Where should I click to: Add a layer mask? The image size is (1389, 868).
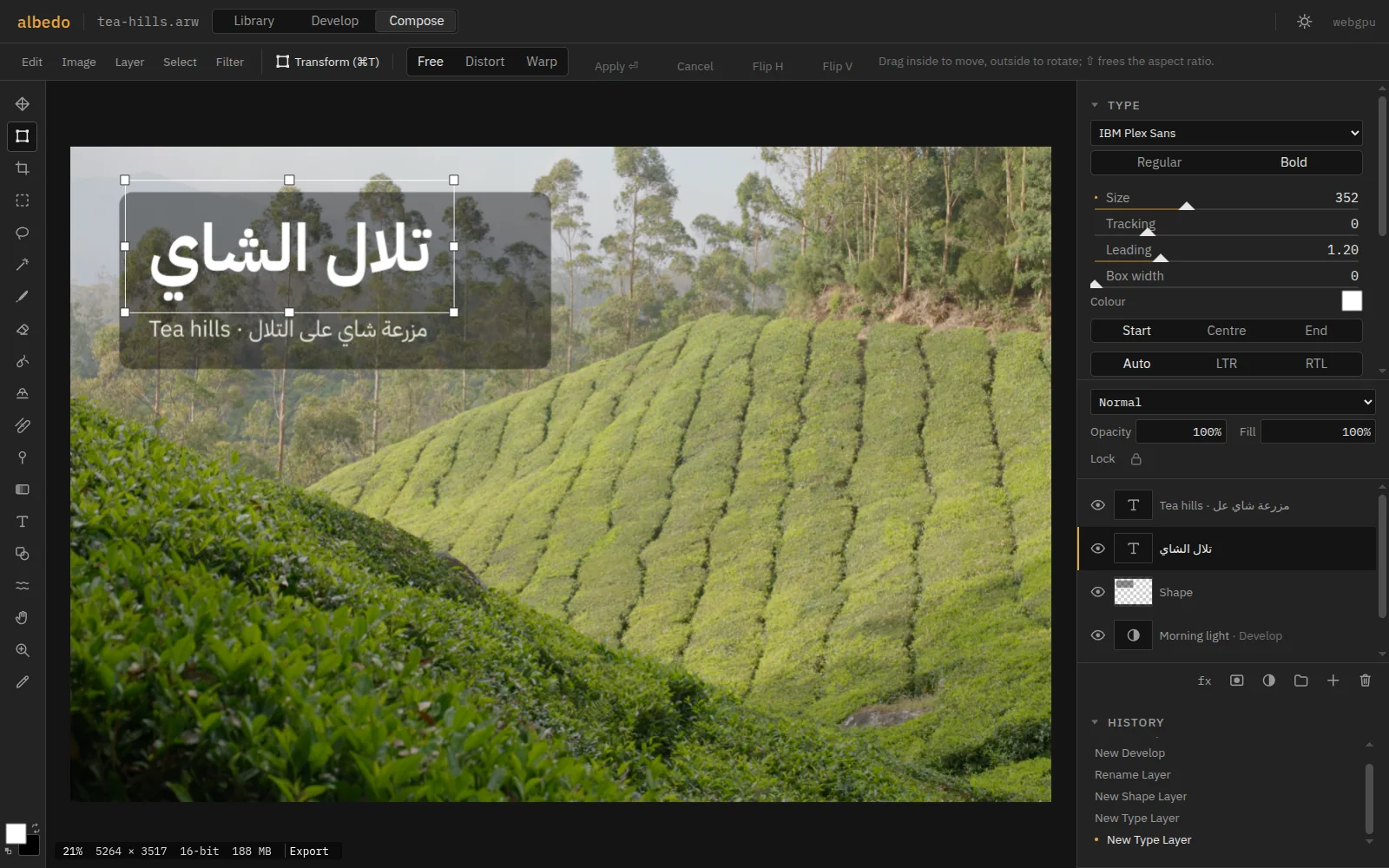coord(1237,681)
